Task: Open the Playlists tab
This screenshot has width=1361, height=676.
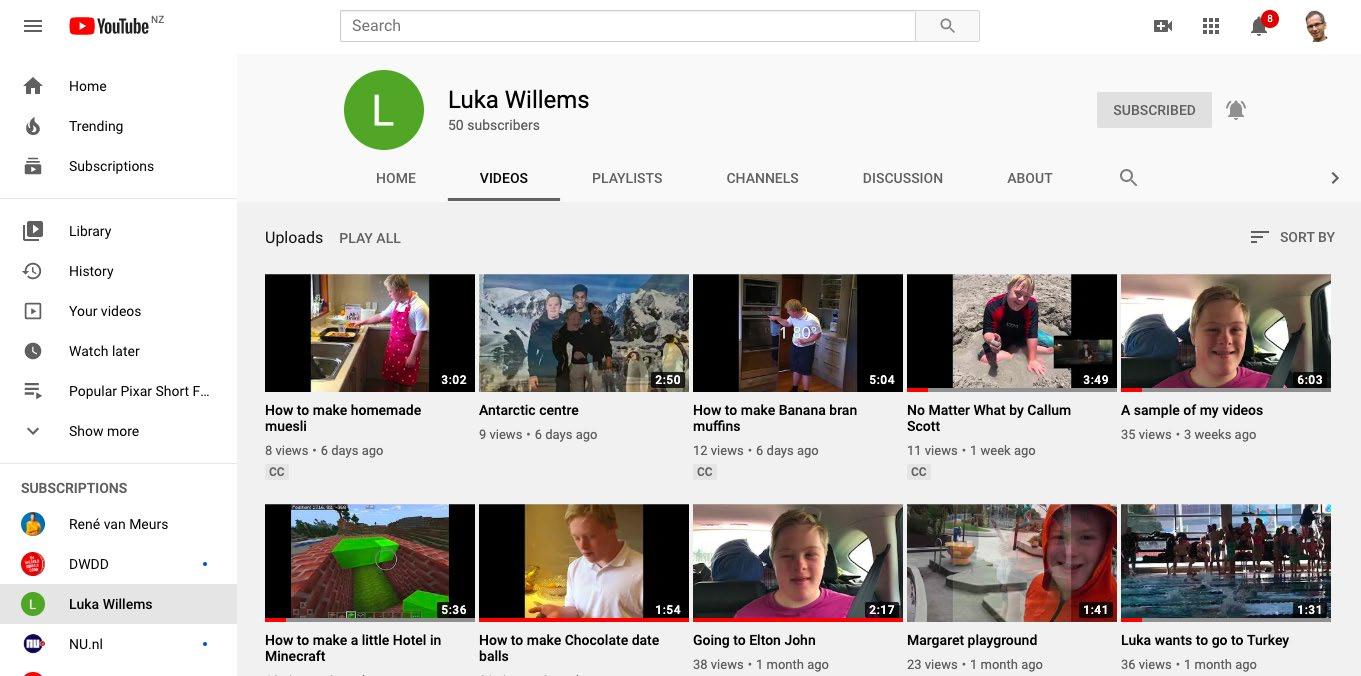Action: [627, 178]
